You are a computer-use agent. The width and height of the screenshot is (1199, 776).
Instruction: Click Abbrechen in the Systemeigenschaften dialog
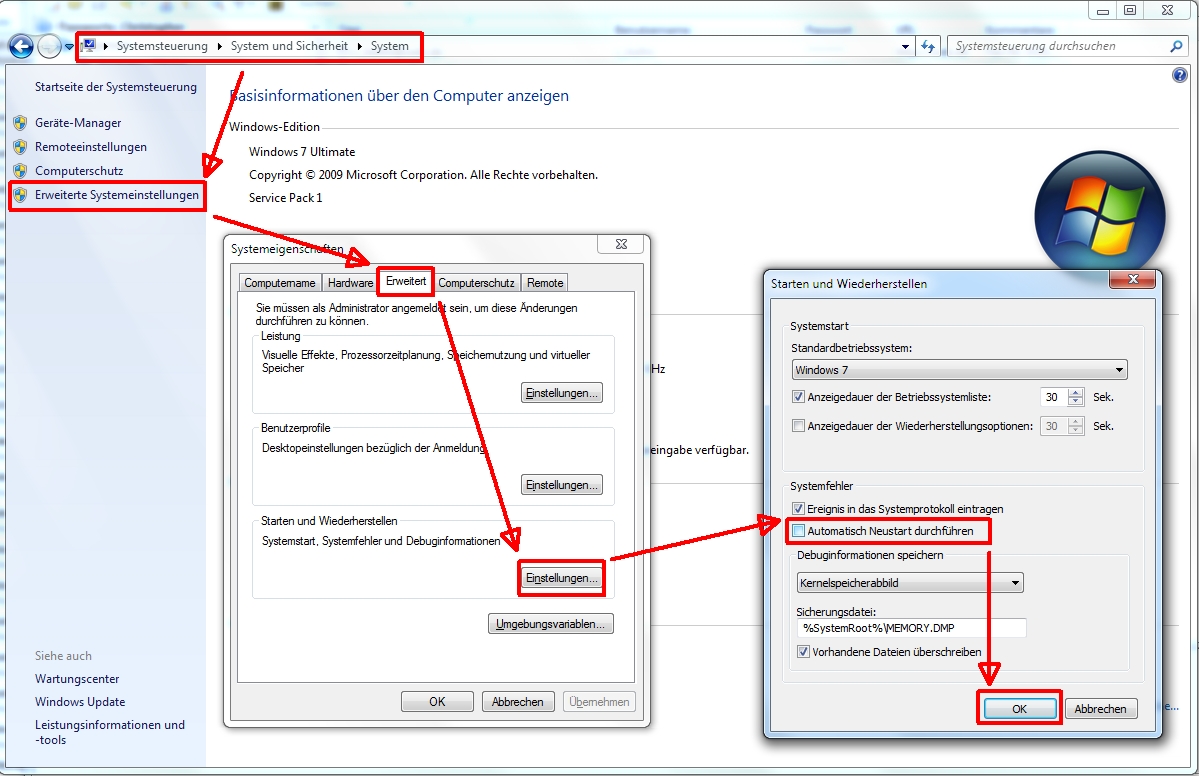518,702
